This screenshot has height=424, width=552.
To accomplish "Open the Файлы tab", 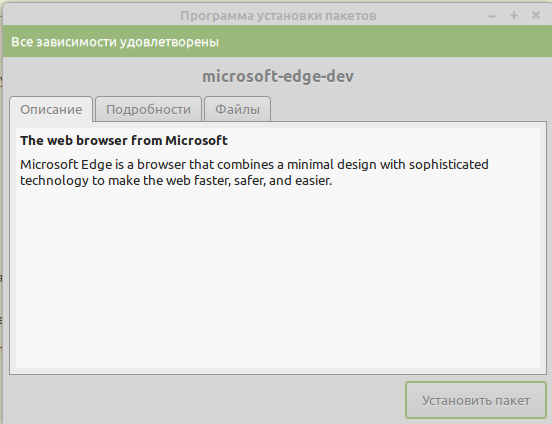I will (x=237, y=109).
